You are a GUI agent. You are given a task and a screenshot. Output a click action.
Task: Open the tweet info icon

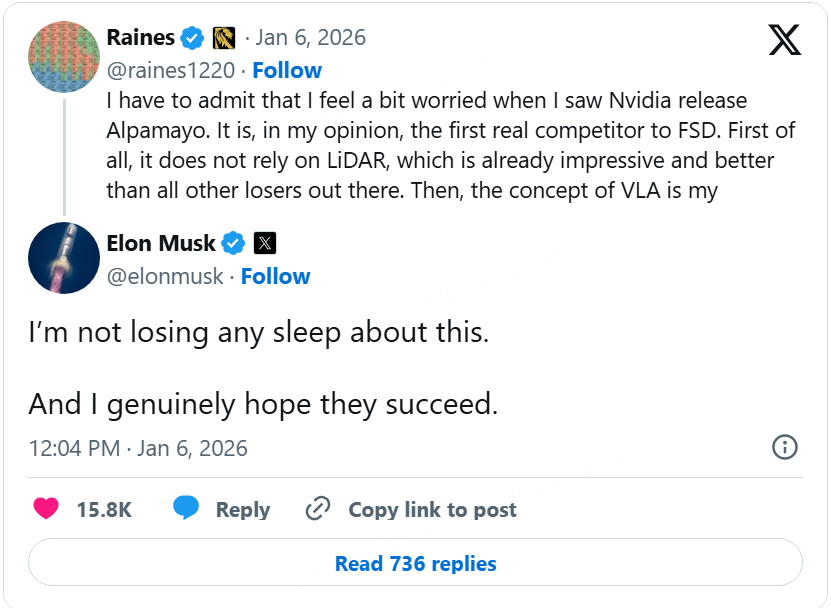pos(786,447)
